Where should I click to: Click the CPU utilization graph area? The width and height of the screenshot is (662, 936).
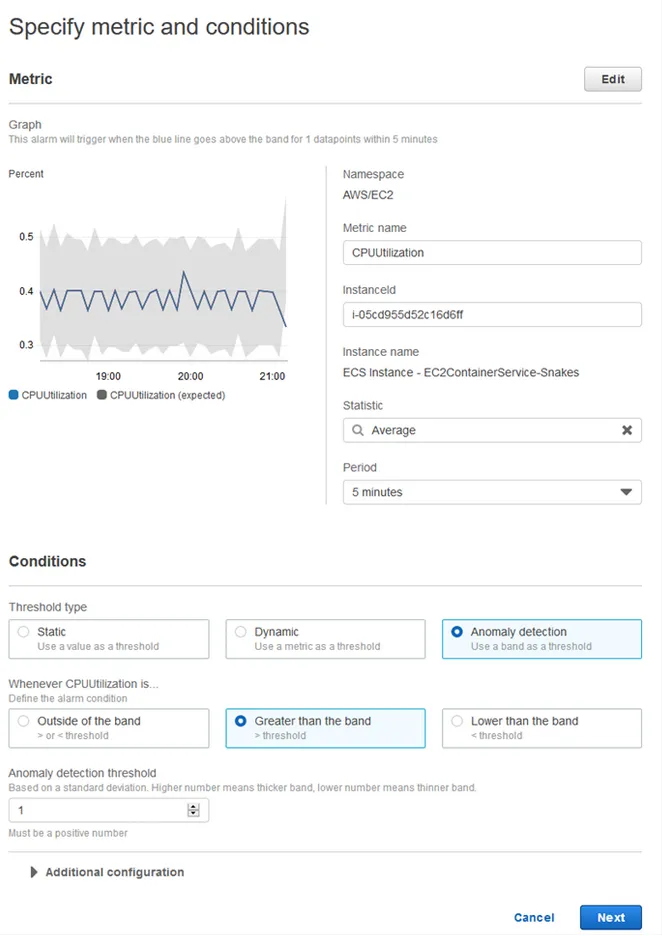pos(163,290)
